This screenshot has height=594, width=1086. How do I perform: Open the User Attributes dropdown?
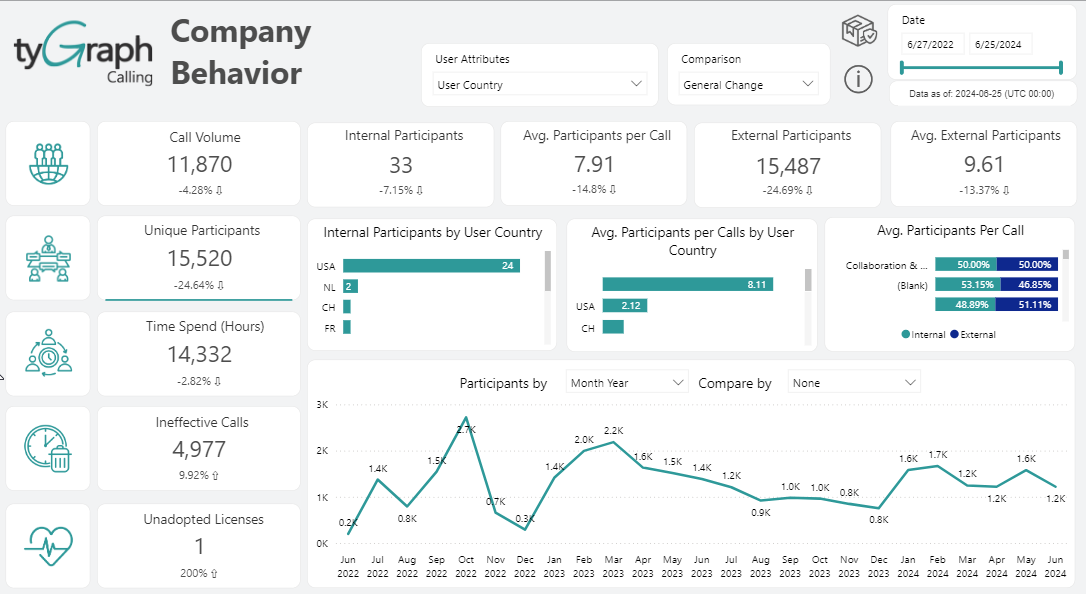pos(540,85)
